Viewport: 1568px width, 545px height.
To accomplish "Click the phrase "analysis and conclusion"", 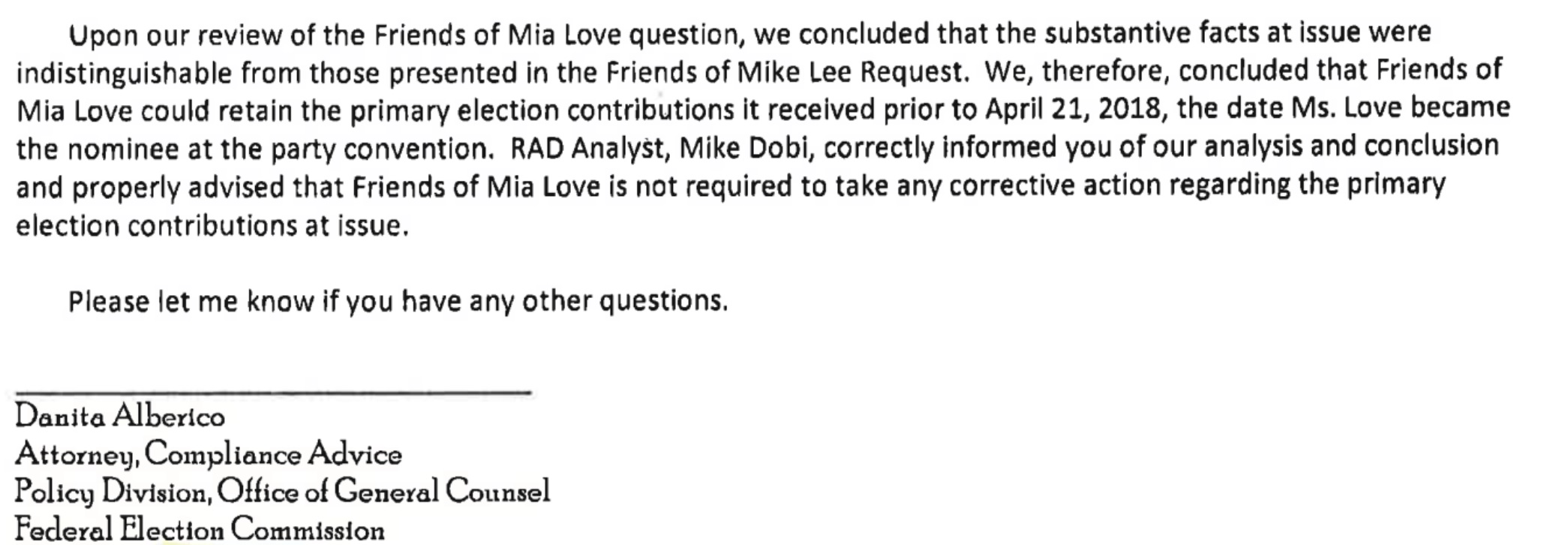I will 1350,146.
